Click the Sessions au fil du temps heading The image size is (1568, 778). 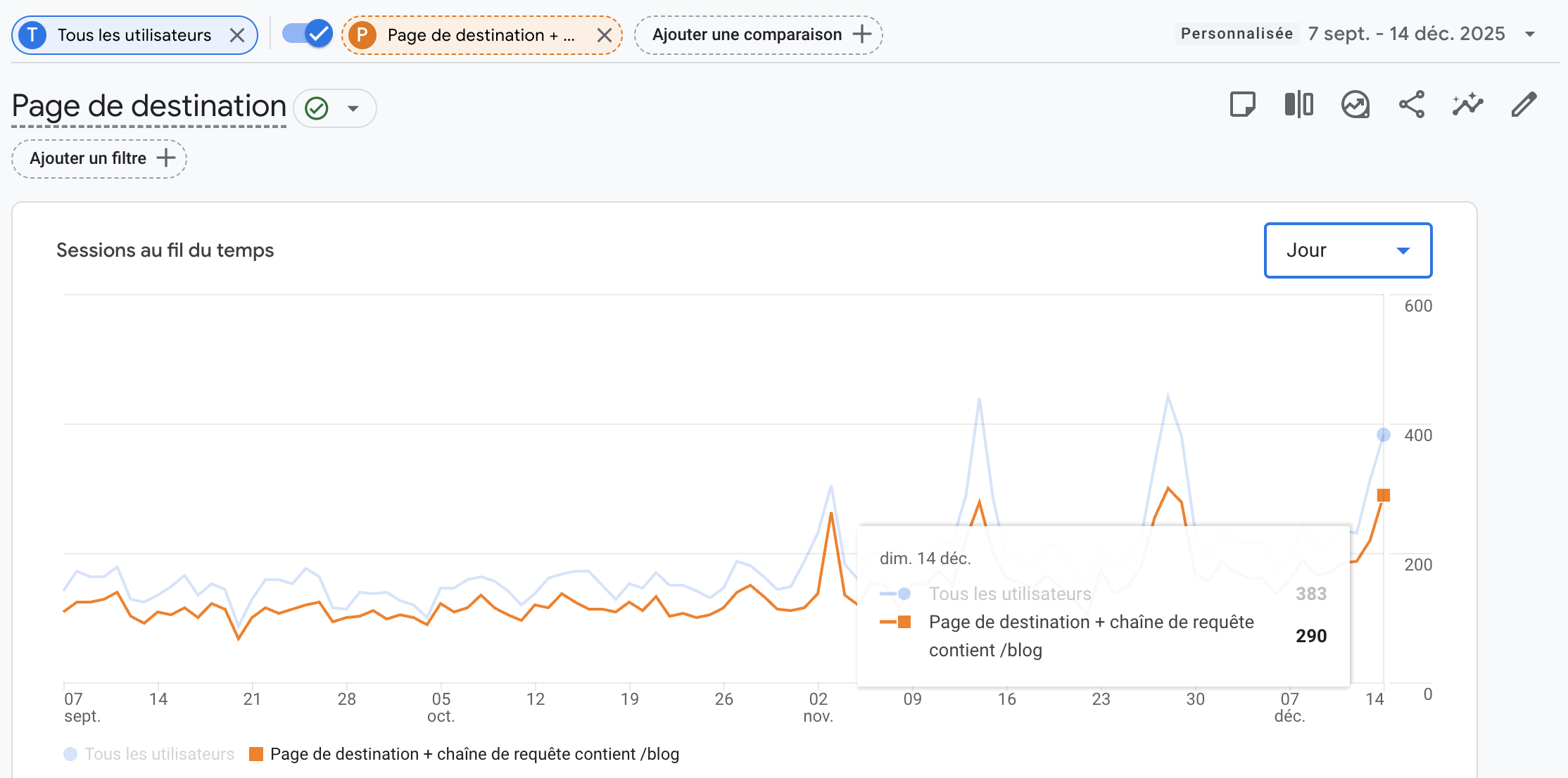165,250
